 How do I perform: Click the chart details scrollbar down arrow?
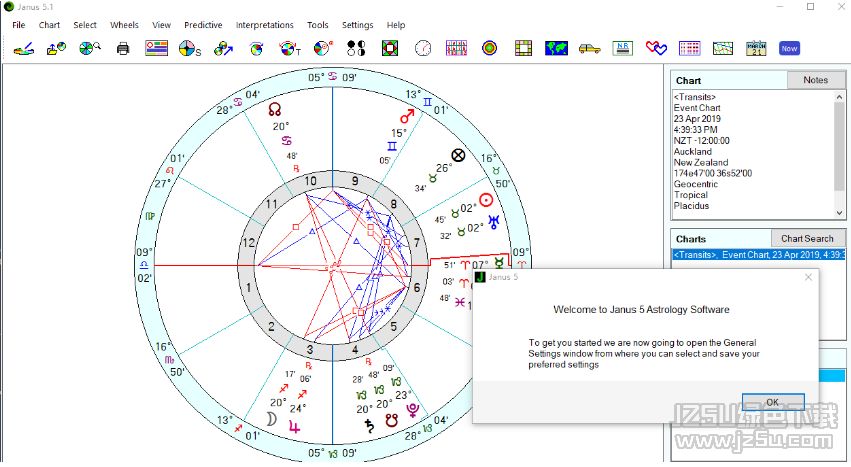tap(840, 213)
